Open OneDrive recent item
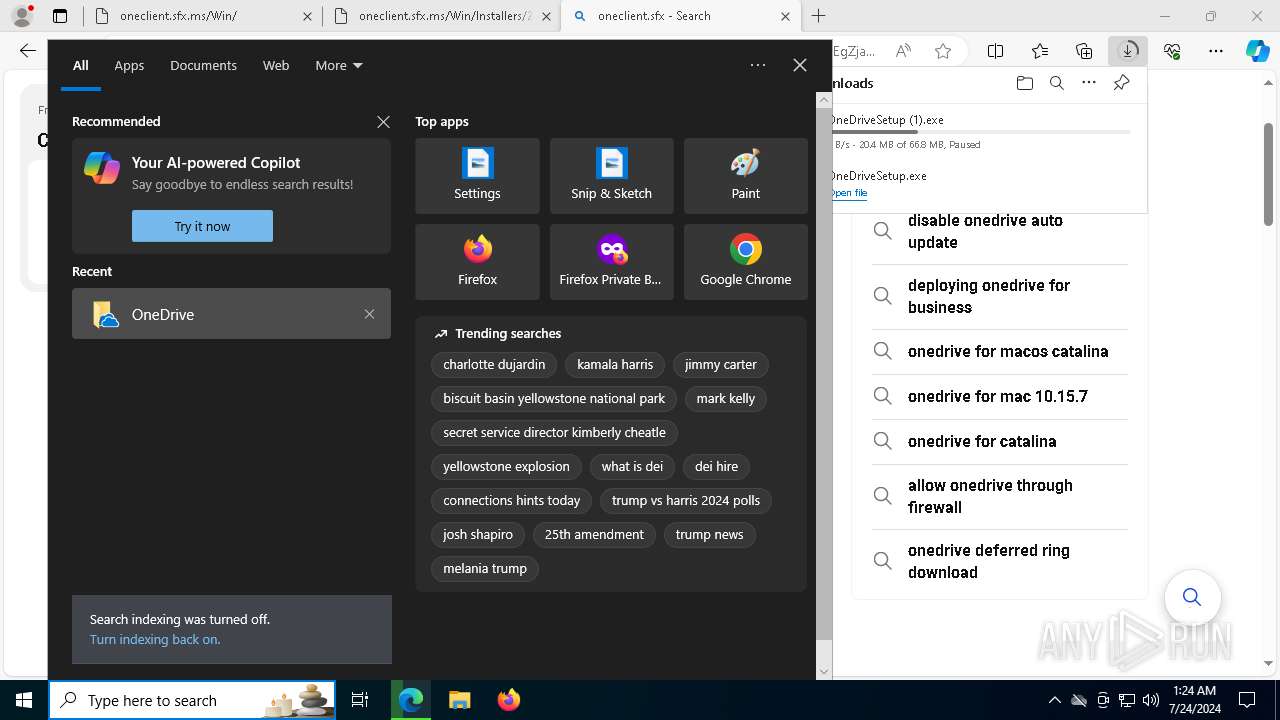 point(231,314)
